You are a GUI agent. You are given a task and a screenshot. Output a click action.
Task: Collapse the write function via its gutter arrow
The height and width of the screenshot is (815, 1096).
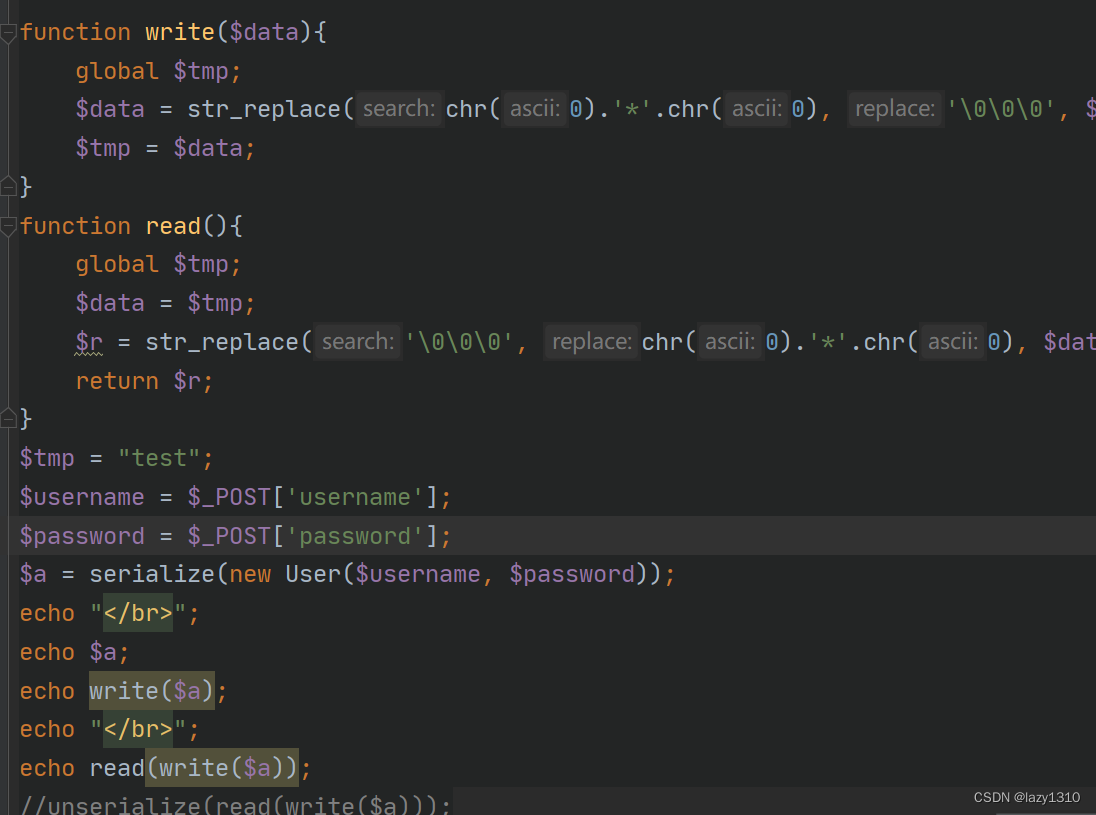tap(8, 31)
